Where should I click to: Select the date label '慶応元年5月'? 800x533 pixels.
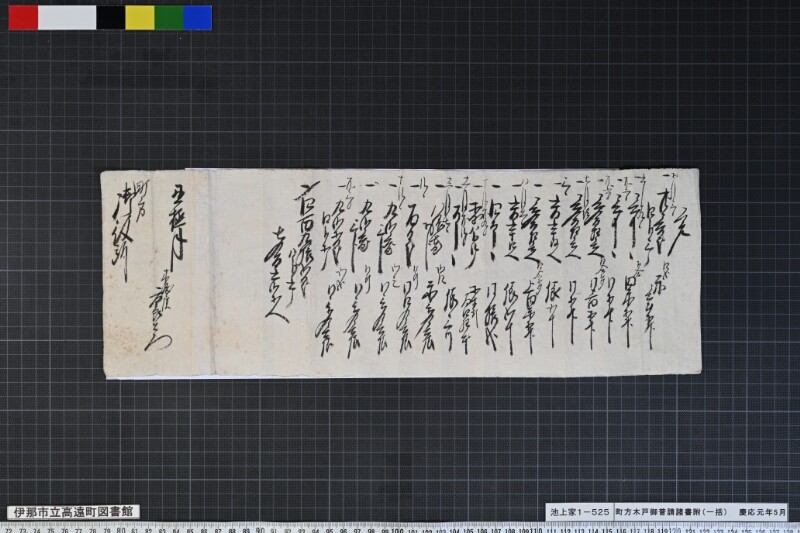pyautogui.click(x=762, y=512)
